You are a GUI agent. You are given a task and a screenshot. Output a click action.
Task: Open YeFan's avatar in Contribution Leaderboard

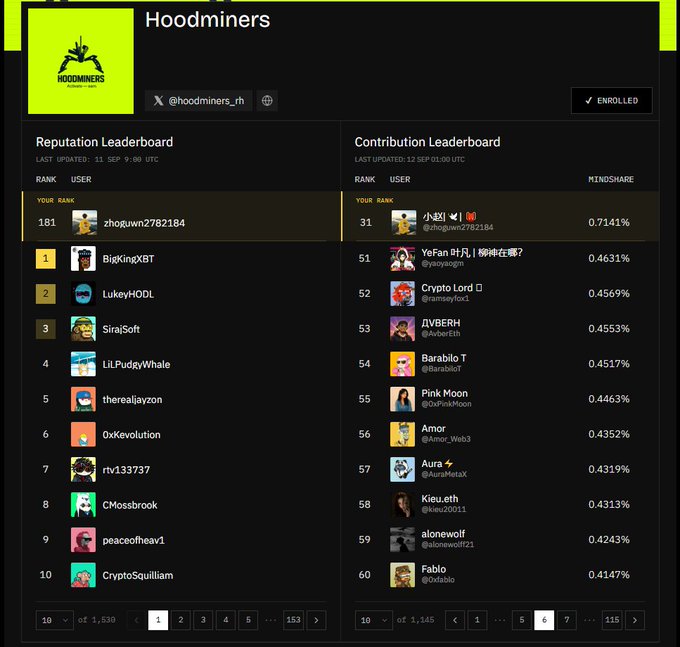click(402, 258)
